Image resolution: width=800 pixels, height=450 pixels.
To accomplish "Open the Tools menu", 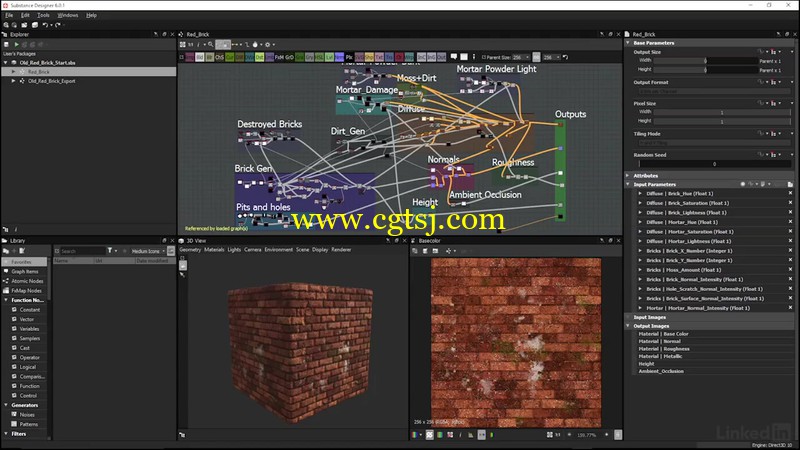I will tap(43, 15).
